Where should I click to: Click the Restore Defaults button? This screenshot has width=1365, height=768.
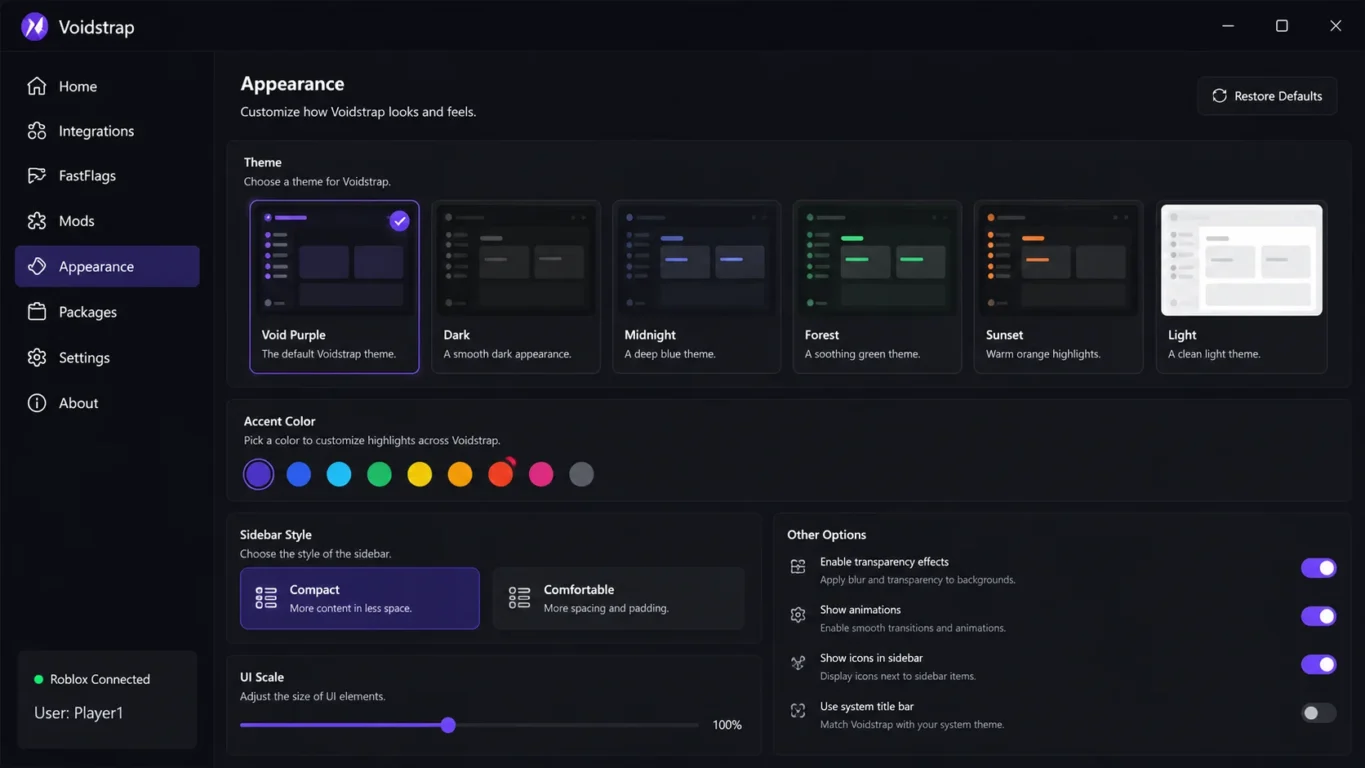pos(1267,96)
